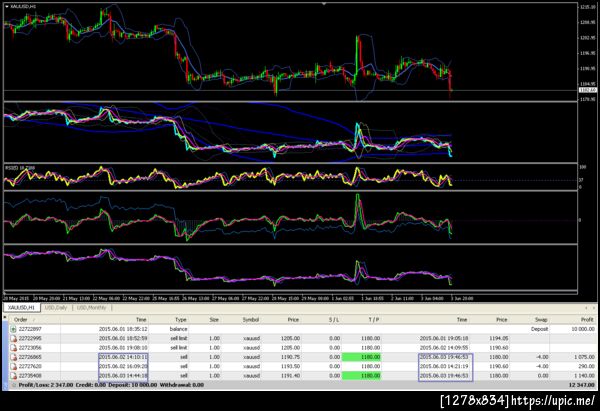The image size is (600, 411).
Task: Sort by the Symbol column header
Action: click(x=251, y=320)
